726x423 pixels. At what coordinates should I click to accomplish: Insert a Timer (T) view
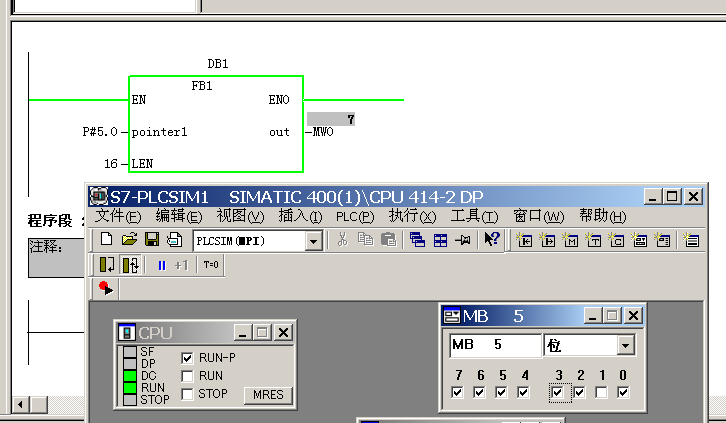[x=594, y=240]
